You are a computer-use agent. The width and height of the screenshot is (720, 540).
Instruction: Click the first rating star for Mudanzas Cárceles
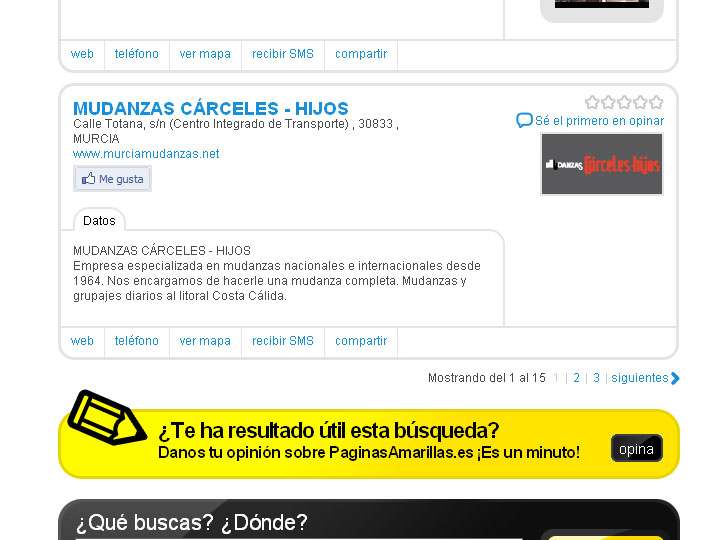pyautogui.click(x=592, y=102)
